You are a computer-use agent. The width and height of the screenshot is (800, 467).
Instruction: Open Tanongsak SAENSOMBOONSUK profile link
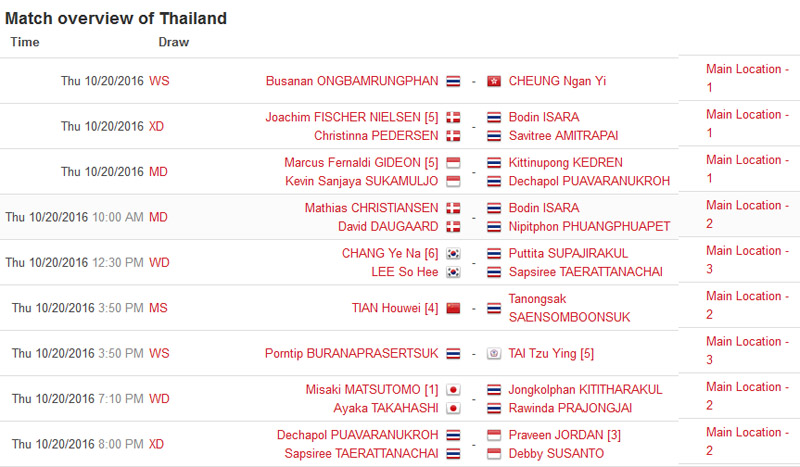(x=569, y=308)
